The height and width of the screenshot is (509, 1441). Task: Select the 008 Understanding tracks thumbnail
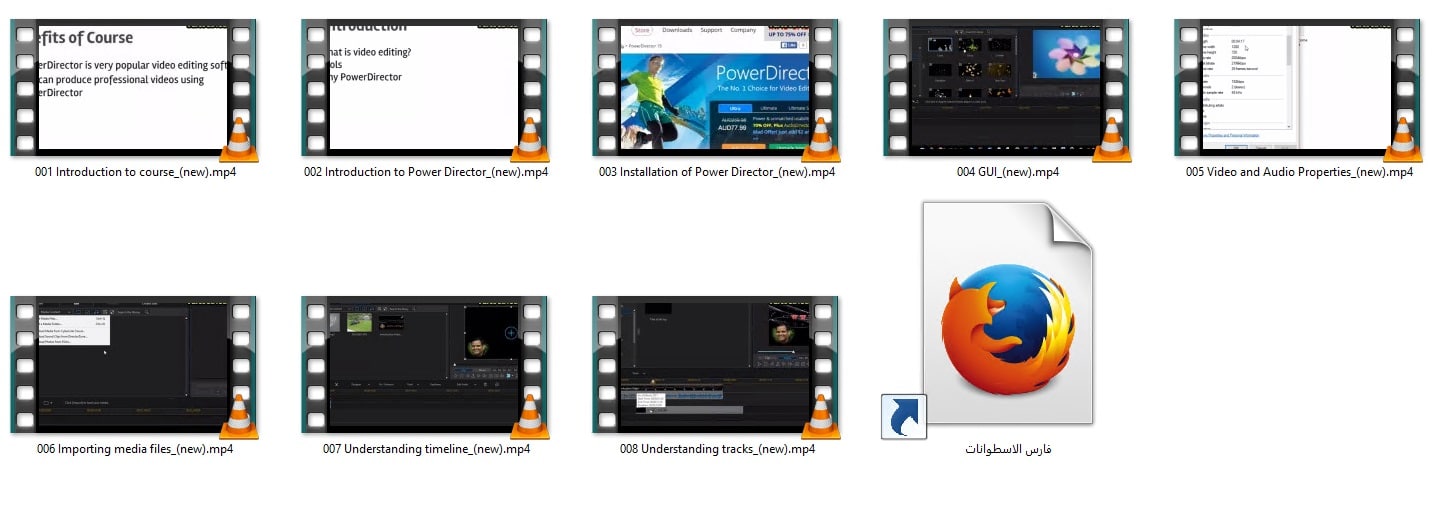[x=715, y=365]
